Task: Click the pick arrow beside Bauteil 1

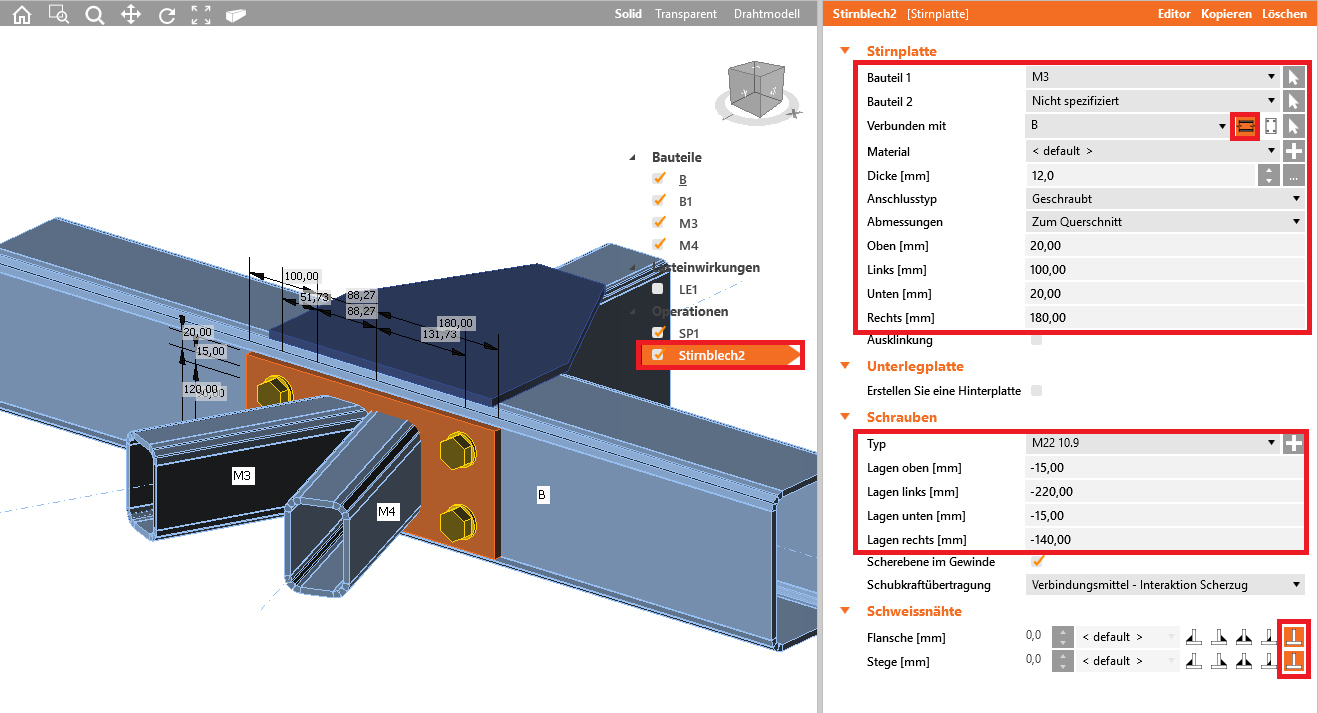Action: (x=1294, y=77)
